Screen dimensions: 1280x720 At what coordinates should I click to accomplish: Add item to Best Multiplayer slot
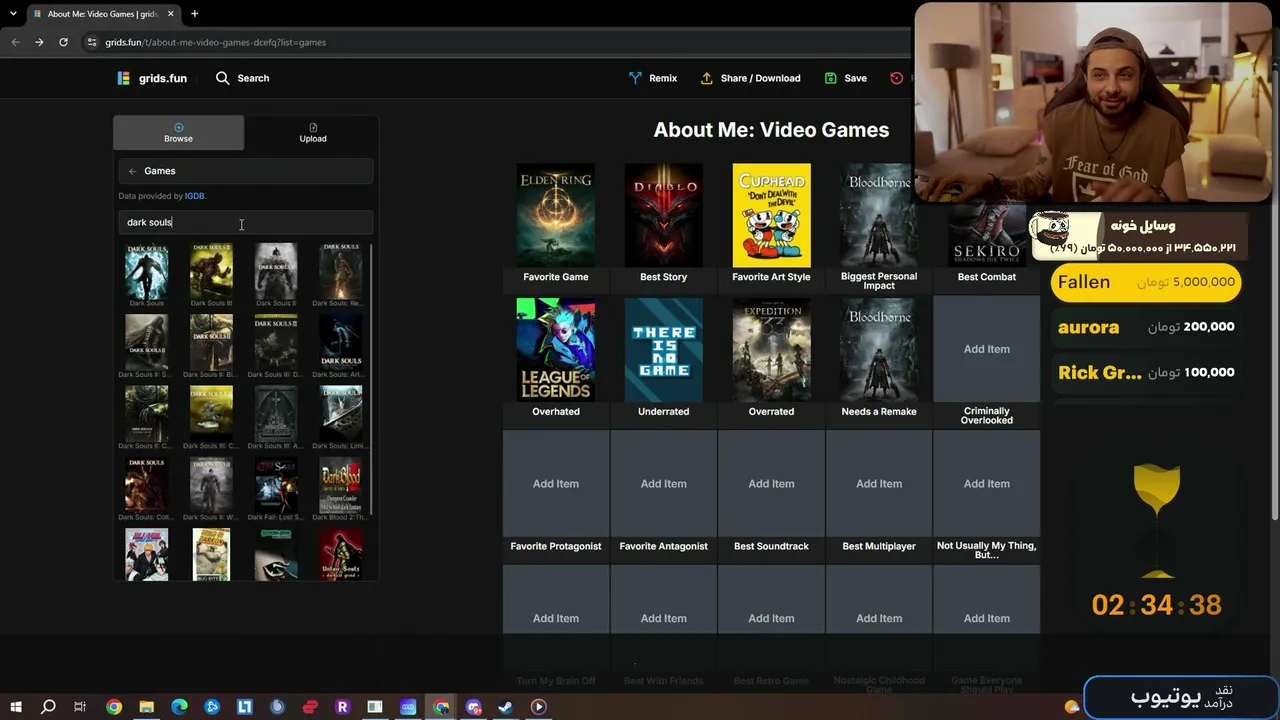[x=879, y=484]
